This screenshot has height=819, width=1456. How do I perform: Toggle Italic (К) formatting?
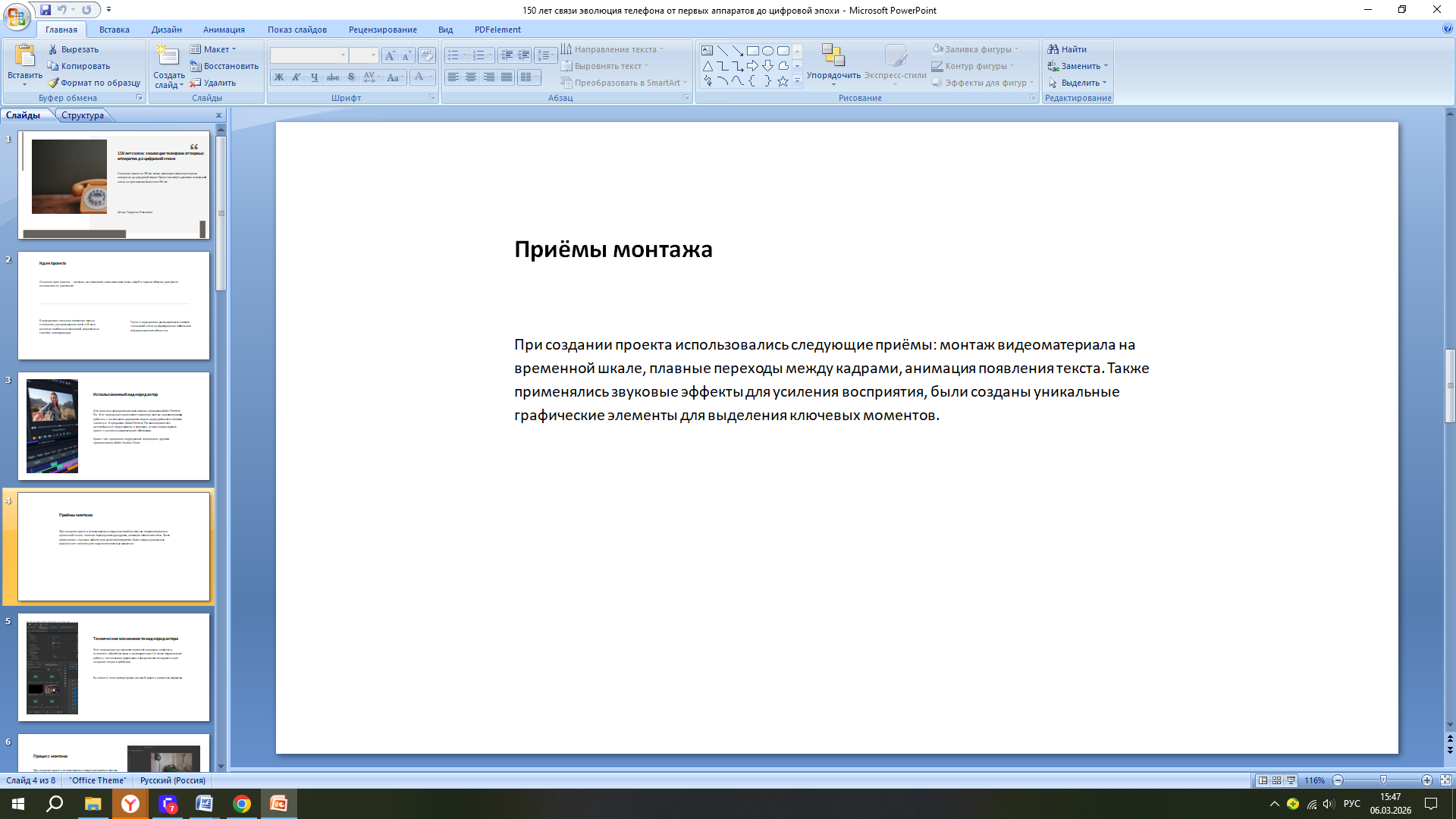pyautogui.click(x=297, y=77)
